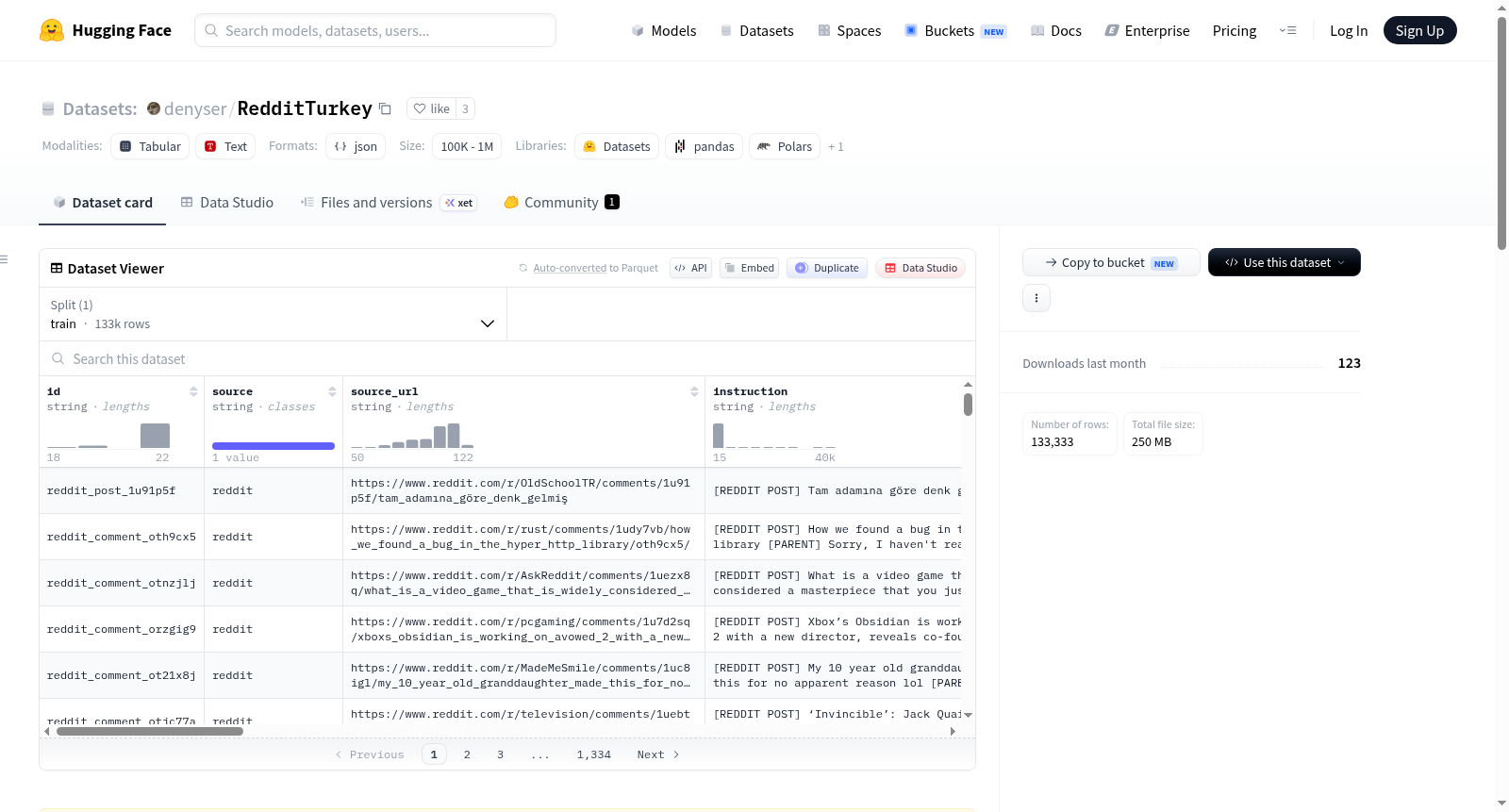1509x812 pixels.
Task: Click the Log In link
Action: coord(1349,30)
